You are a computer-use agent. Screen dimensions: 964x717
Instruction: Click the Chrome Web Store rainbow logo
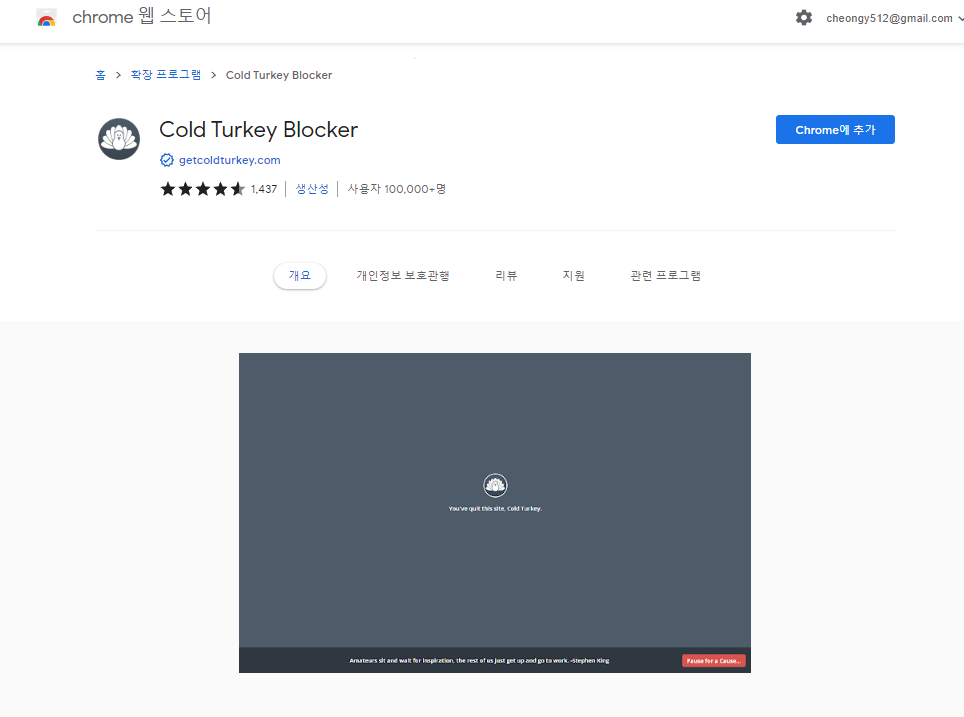click(x=47, y=17)
